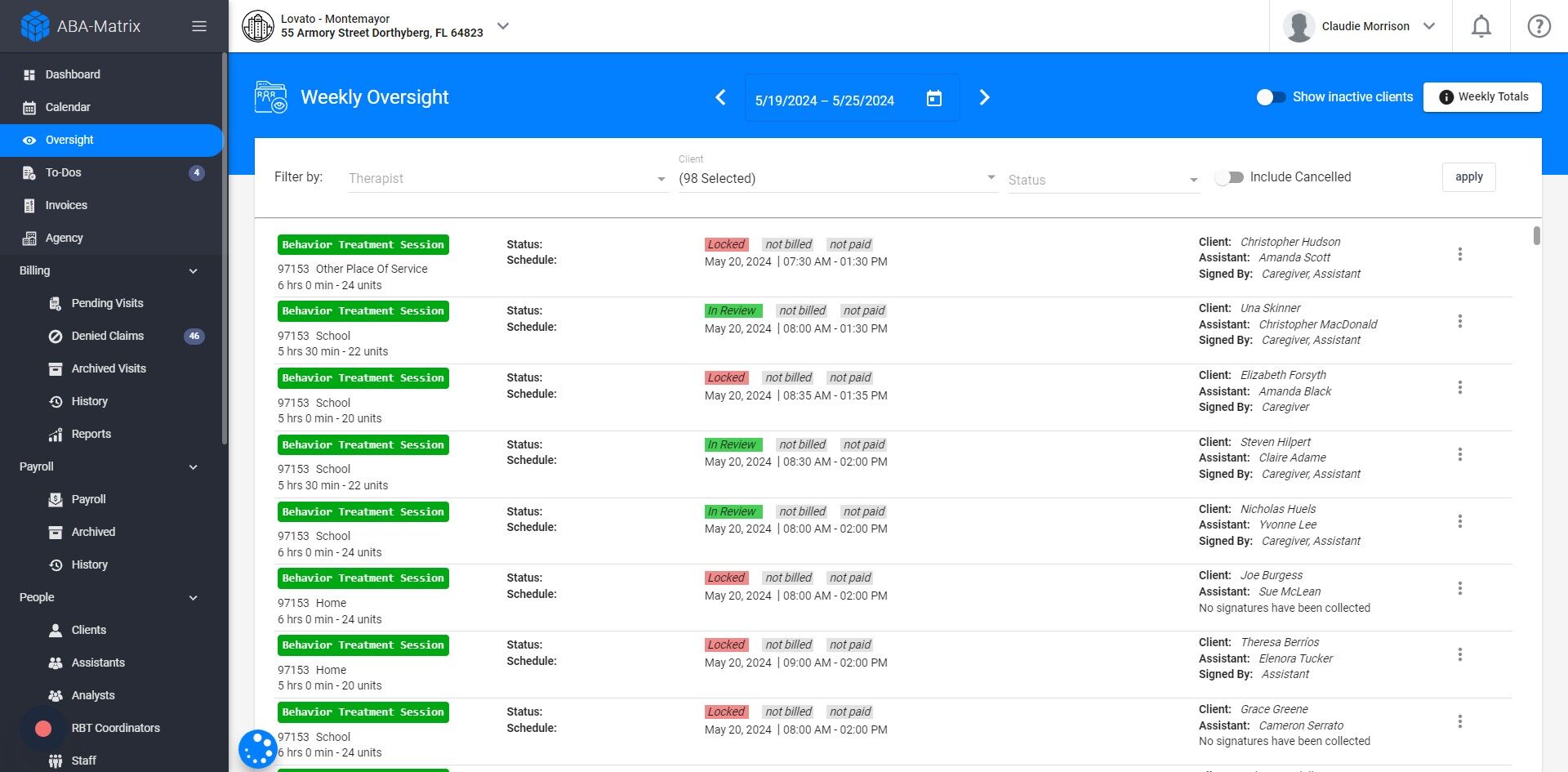Click Behavior Treatment Session for Christopher Hudson
Screen dimensions: 1568x772
click(x=363, y=245)
